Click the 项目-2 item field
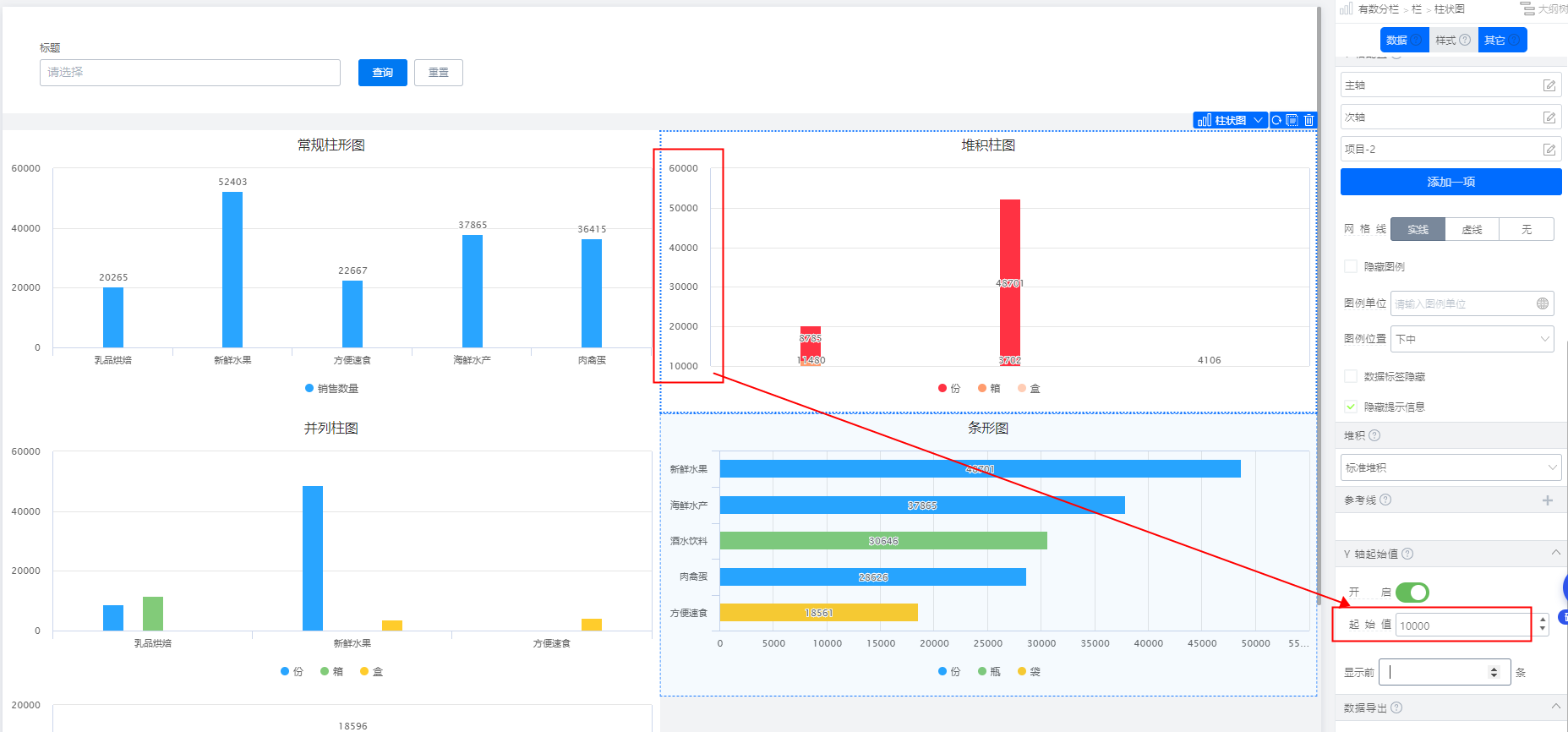This screenshot has height=732, width=1568. click(1451, 150)
